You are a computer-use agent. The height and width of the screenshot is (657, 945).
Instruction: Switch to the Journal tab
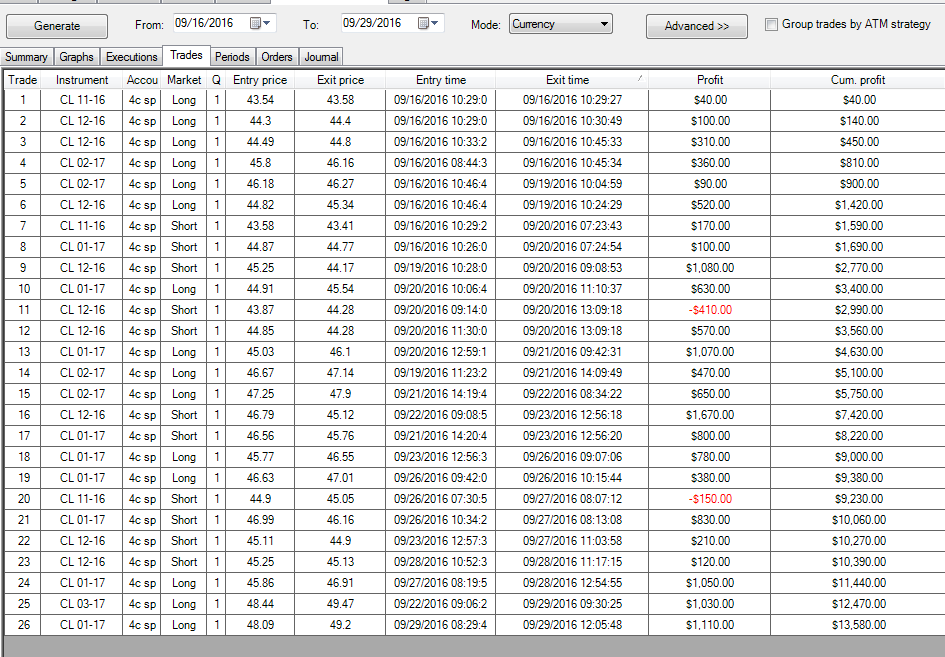point(321,57)
